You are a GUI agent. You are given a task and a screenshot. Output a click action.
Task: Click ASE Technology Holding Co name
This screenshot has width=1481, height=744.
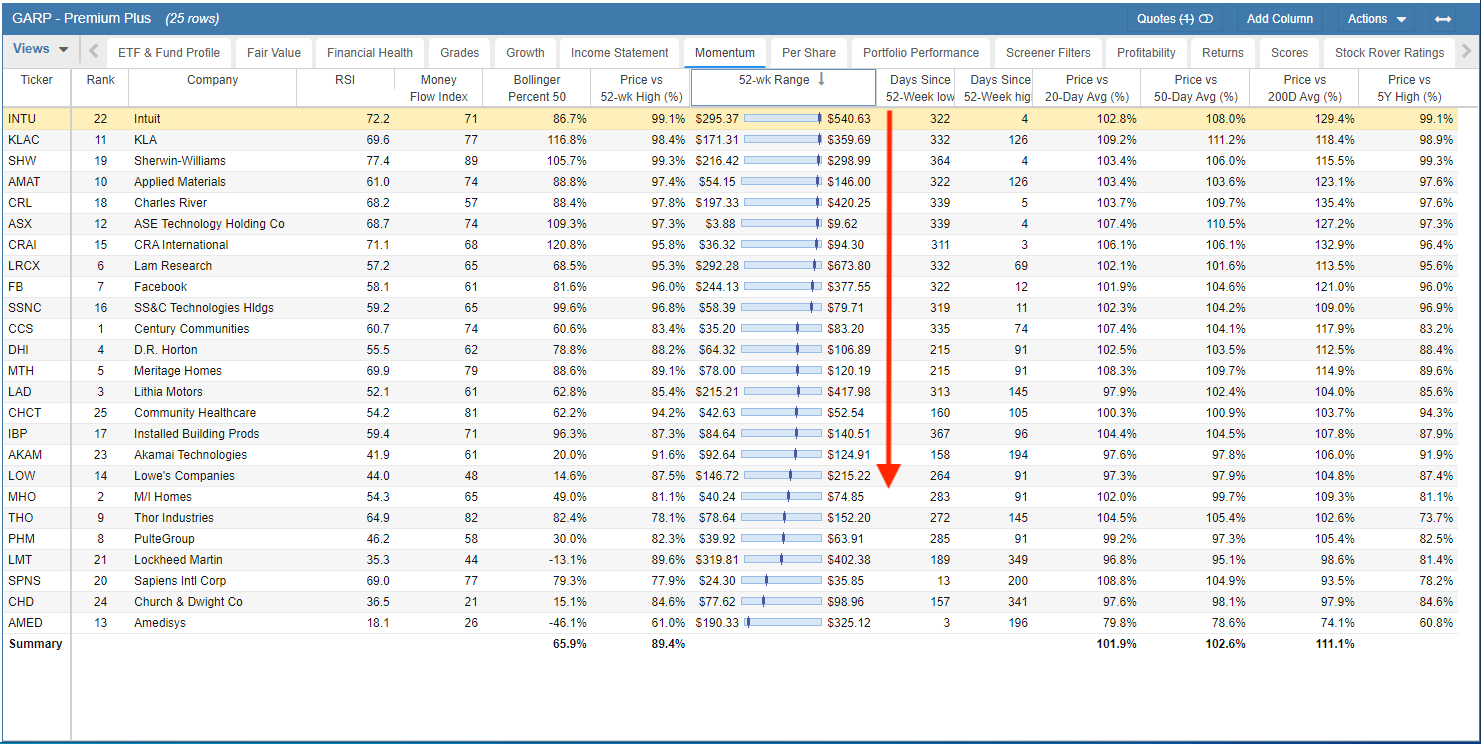pyautogui.click(x=209, y=224)
